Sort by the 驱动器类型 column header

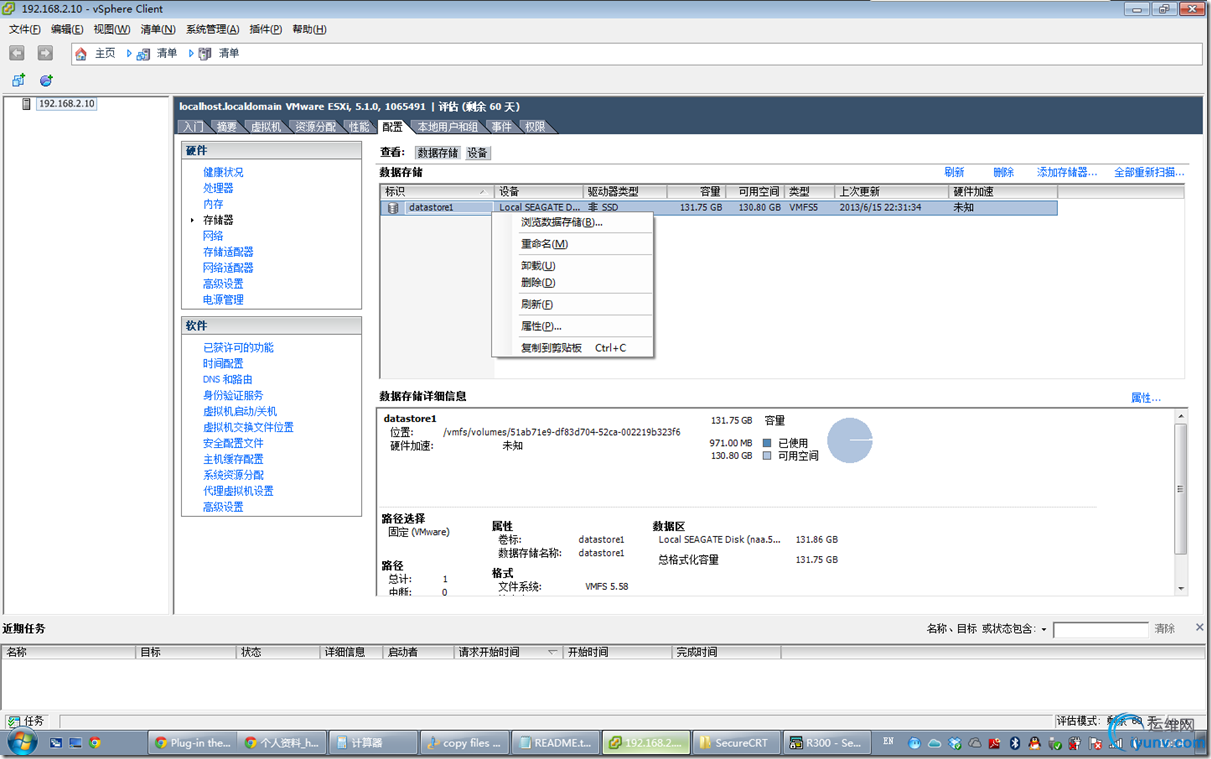tap(625, 191)
